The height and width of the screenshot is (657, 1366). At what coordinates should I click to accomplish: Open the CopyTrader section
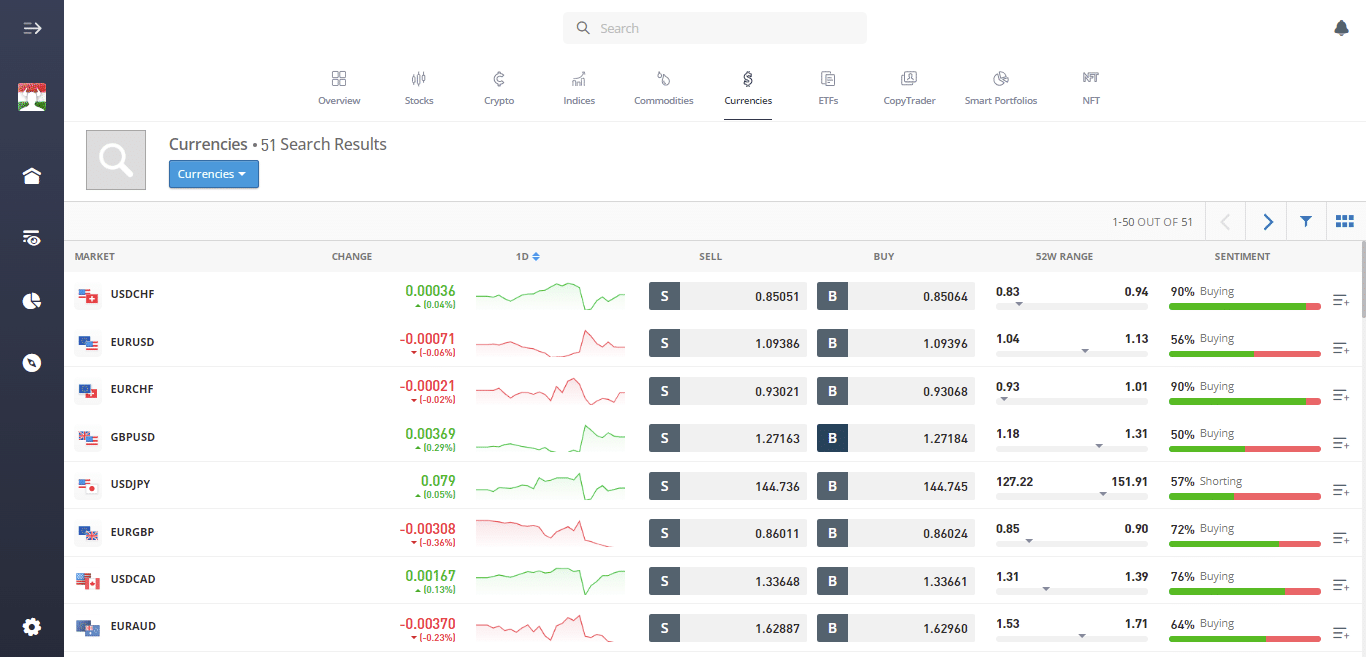pos(908,86)
